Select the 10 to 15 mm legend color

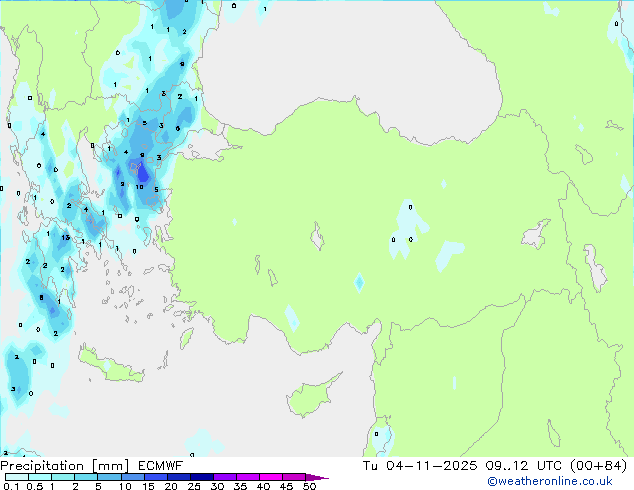click(132, 477)
